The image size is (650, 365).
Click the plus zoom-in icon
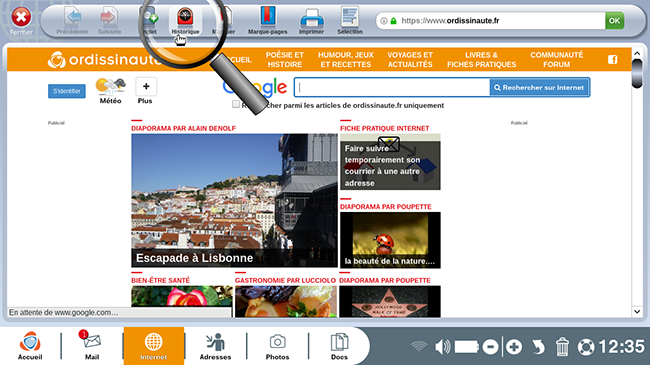point(514,347)
